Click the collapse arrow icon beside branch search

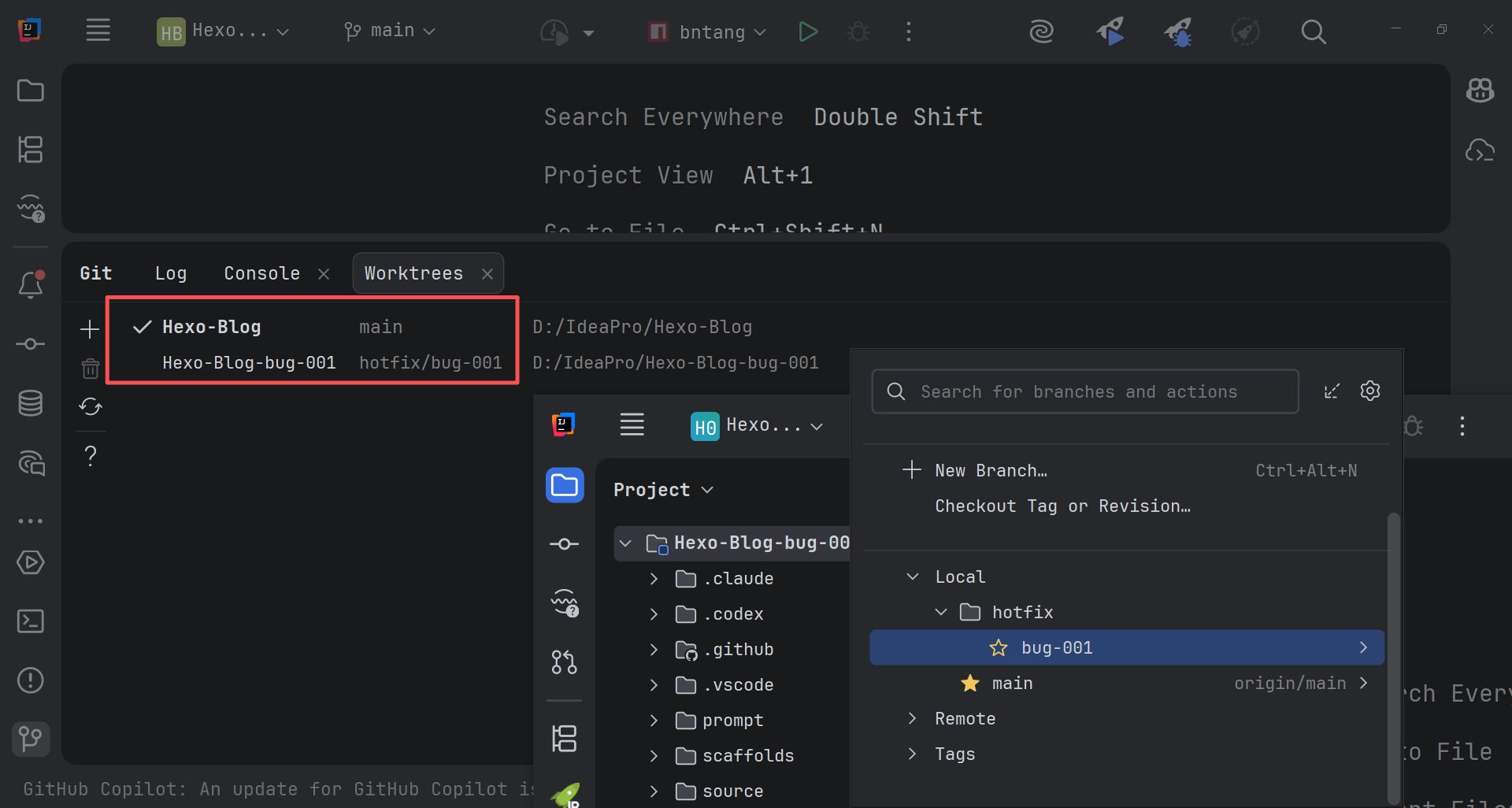tap(1332, 391)
